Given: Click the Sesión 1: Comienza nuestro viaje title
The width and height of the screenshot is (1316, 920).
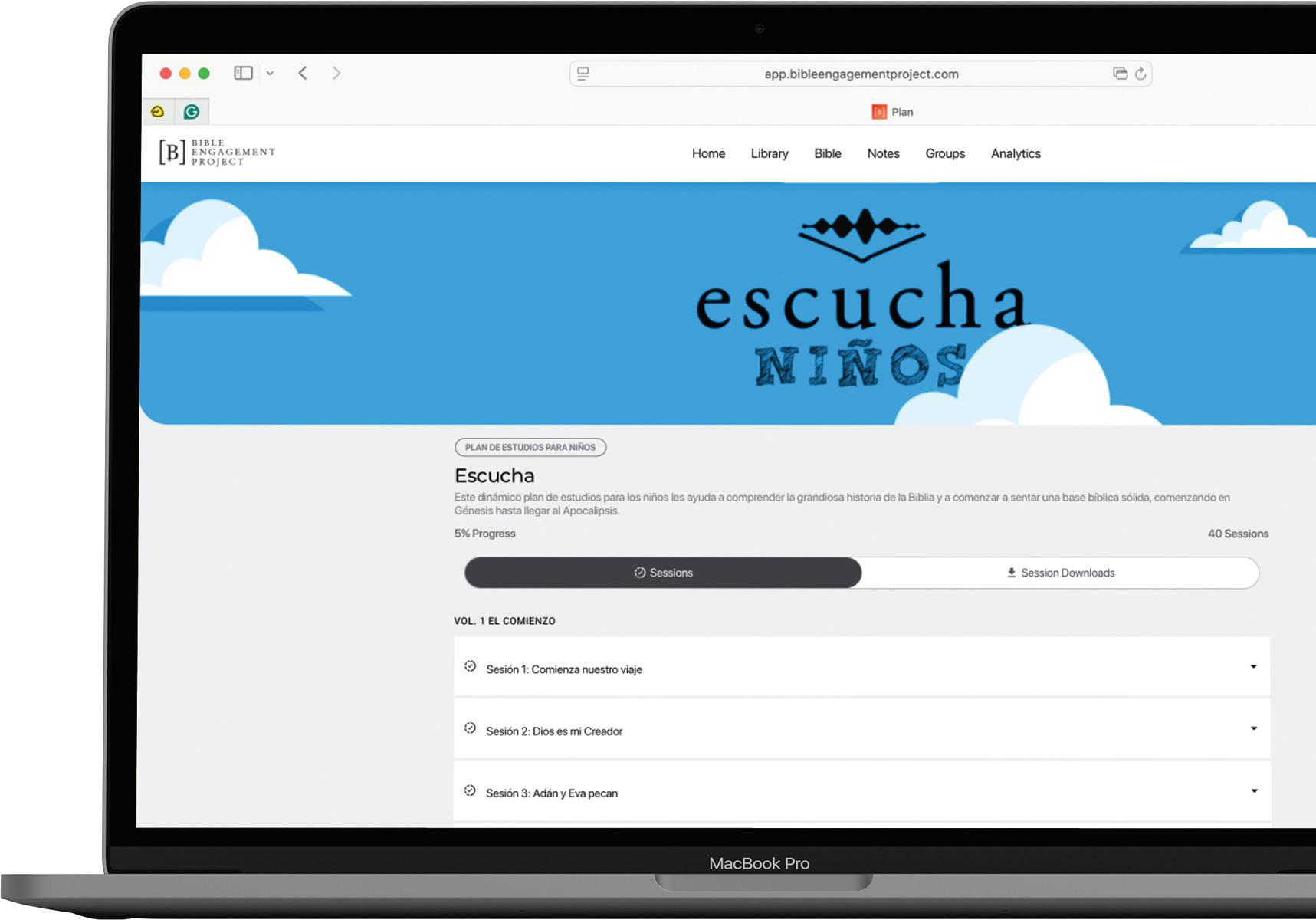Looking at the screenshot, I should point(564,669).
